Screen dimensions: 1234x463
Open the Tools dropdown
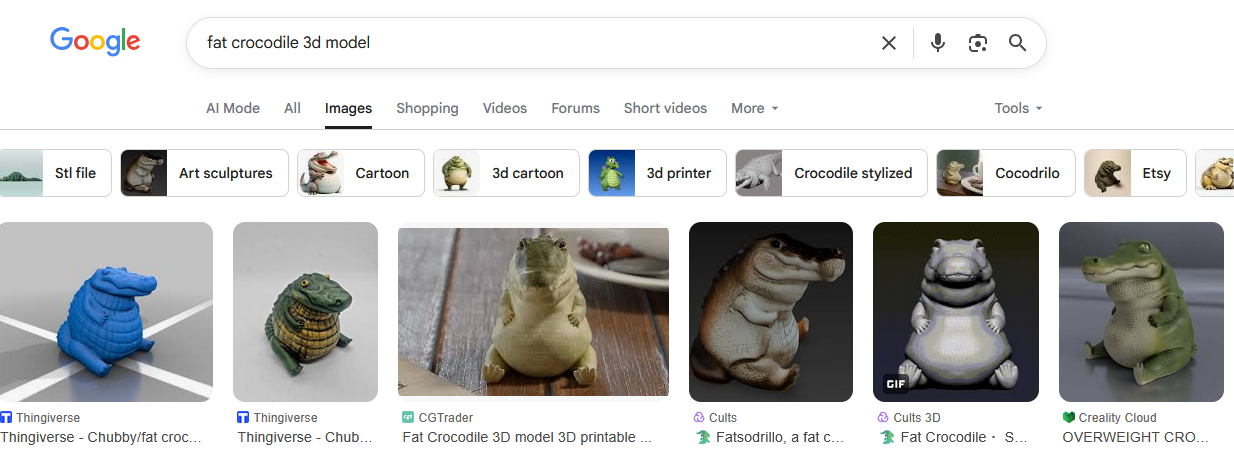click(1018, 108)
